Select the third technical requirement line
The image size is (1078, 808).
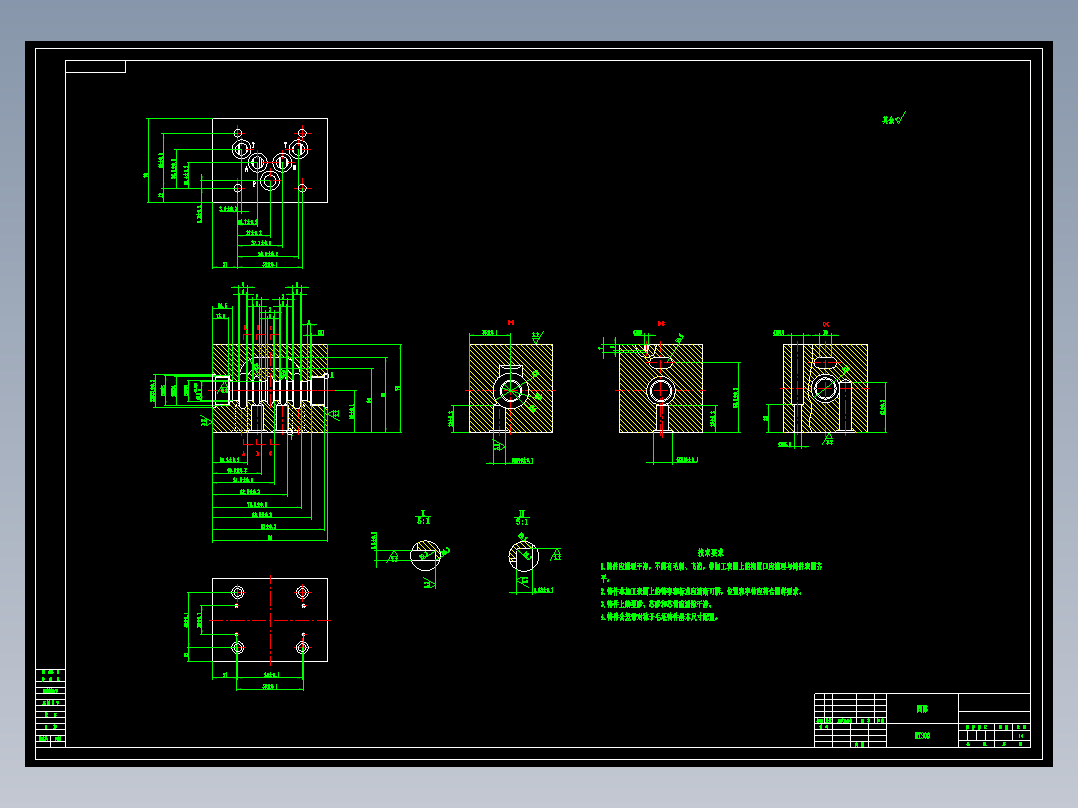coord(657,604)
